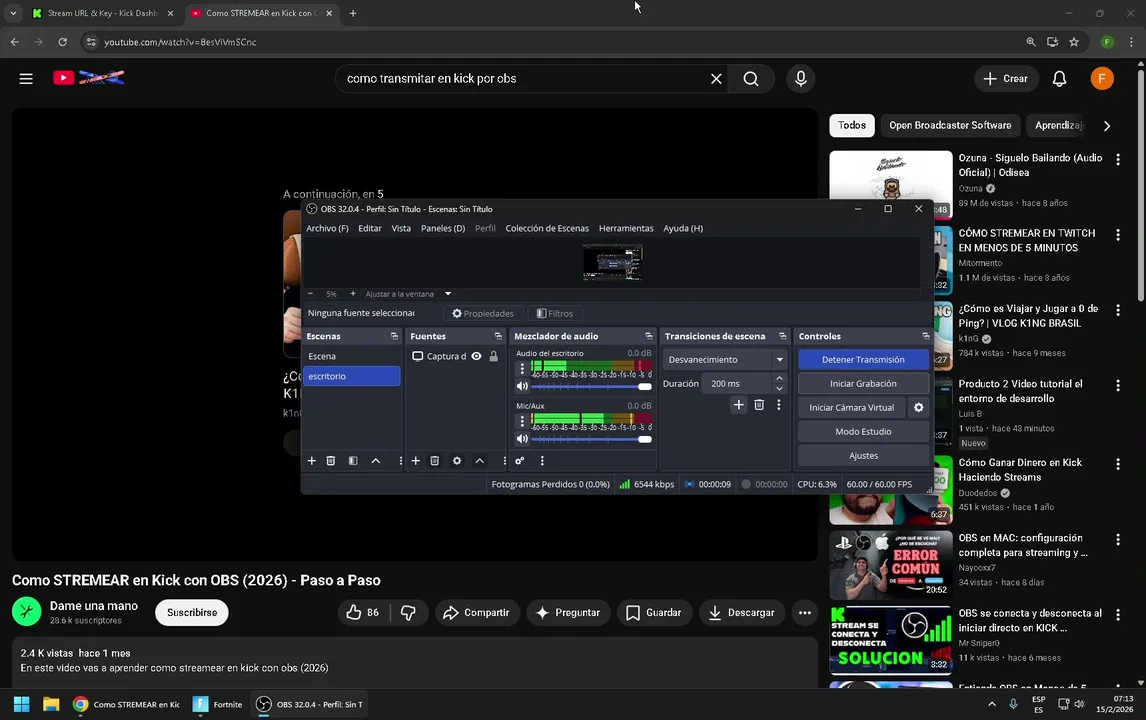Like the video with thumbs up
The height and width of the screenshot is (720, 1146).
click(363, 613)
